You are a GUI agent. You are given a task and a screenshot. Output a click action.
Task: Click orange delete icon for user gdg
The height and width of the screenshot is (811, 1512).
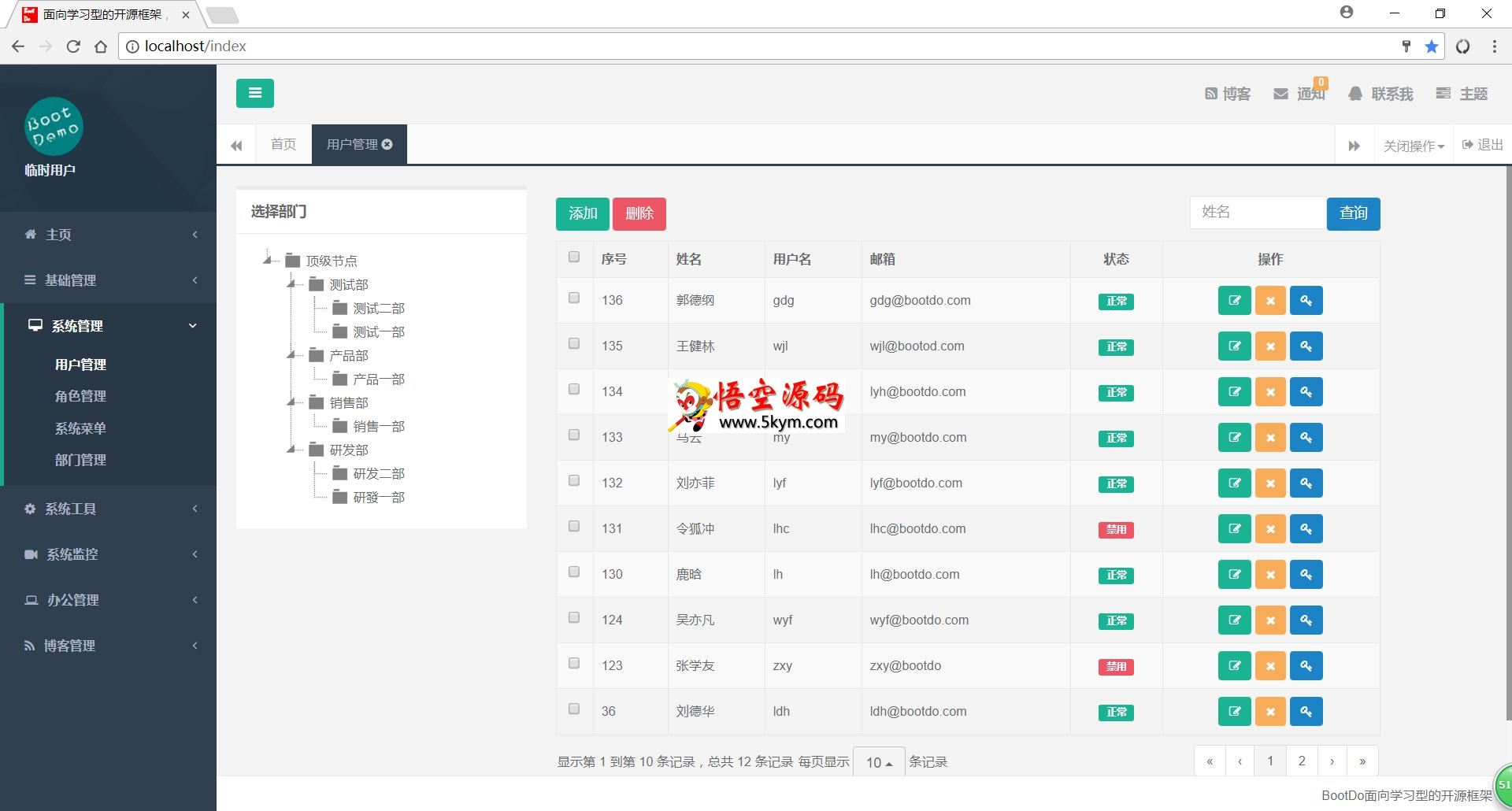1270,300
